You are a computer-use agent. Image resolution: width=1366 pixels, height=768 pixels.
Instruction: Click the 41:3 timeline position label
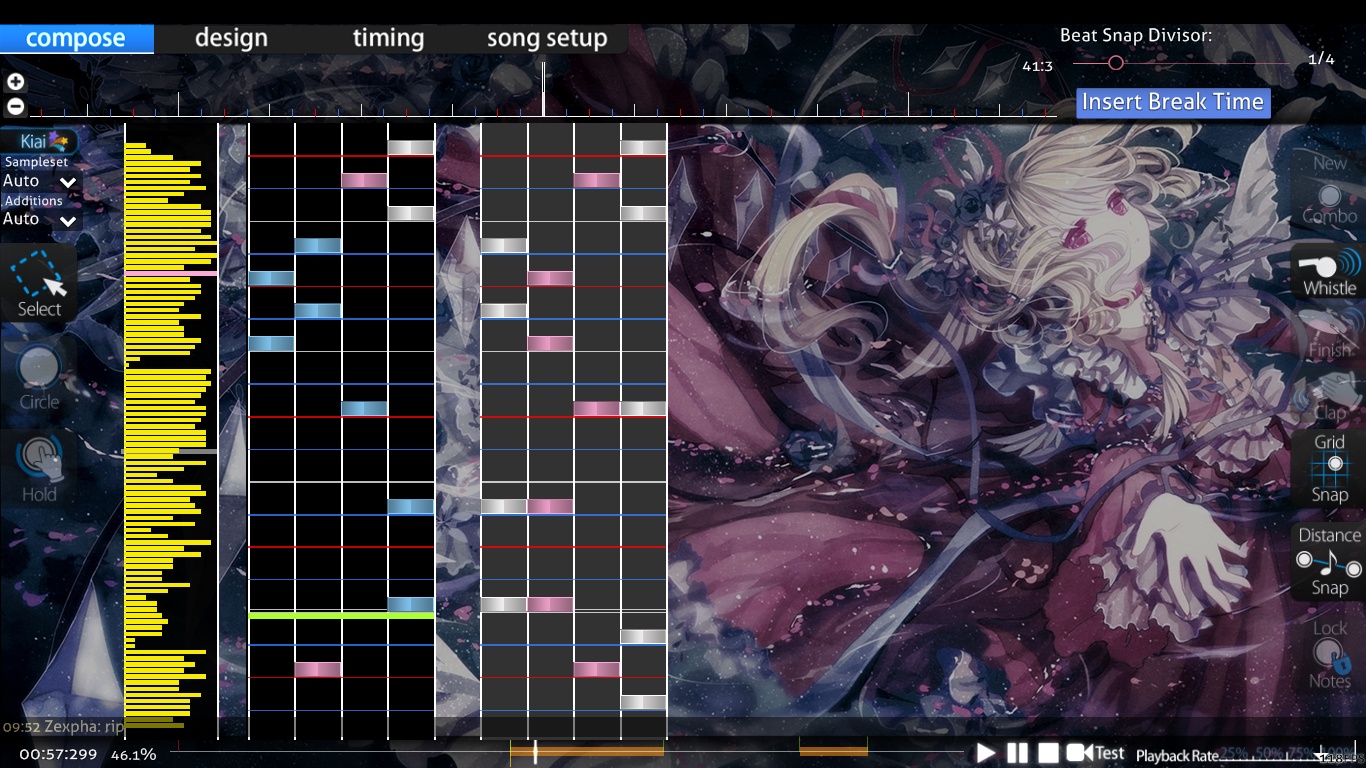coord(1037,66)
